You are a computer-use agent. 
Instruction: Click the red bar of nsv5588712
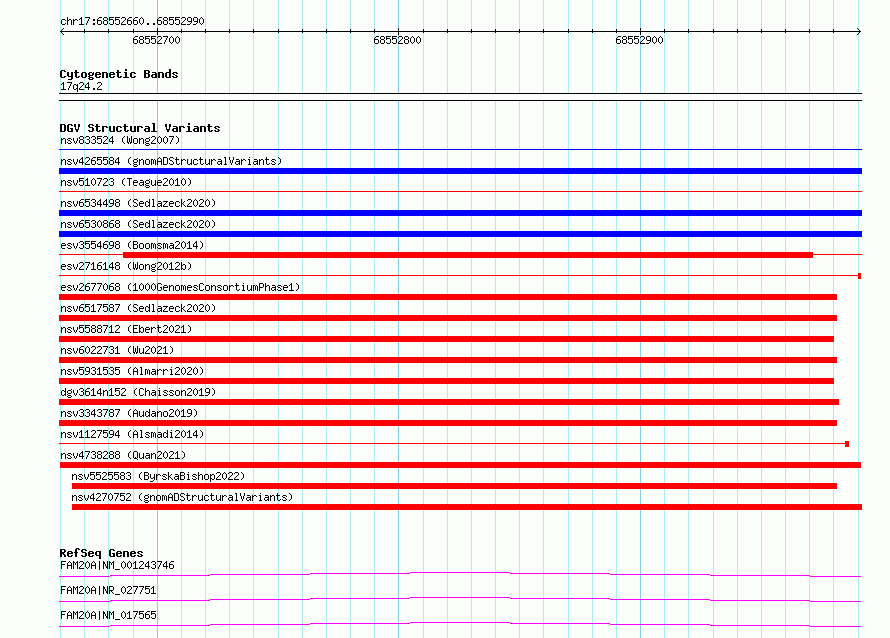click(x=446, y=339)
